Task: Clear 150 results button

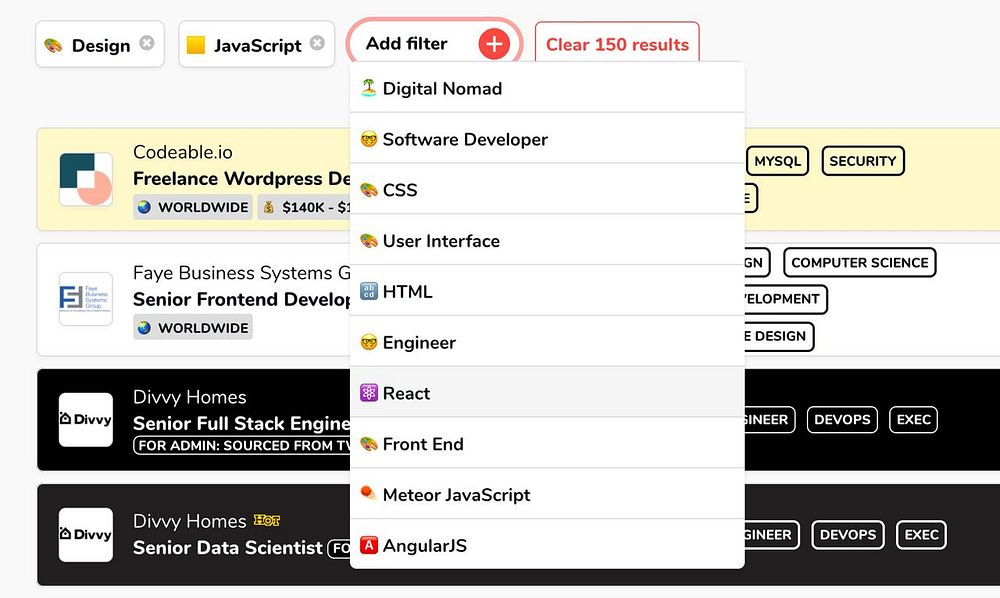Action: pyautogui.click(x=617, y=45)
